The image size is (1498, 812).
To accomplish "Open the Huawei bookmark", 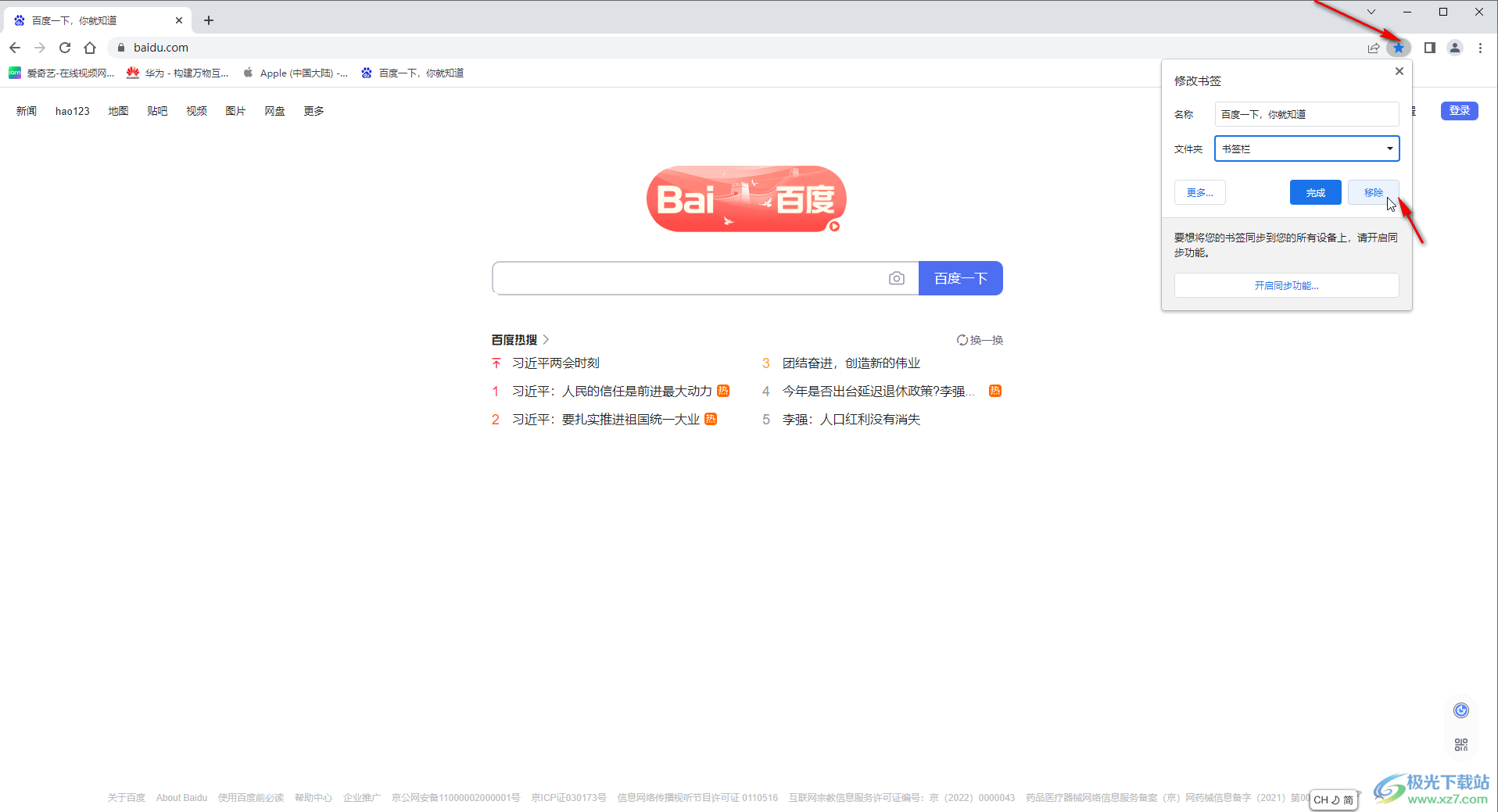I will coord(177,73).
